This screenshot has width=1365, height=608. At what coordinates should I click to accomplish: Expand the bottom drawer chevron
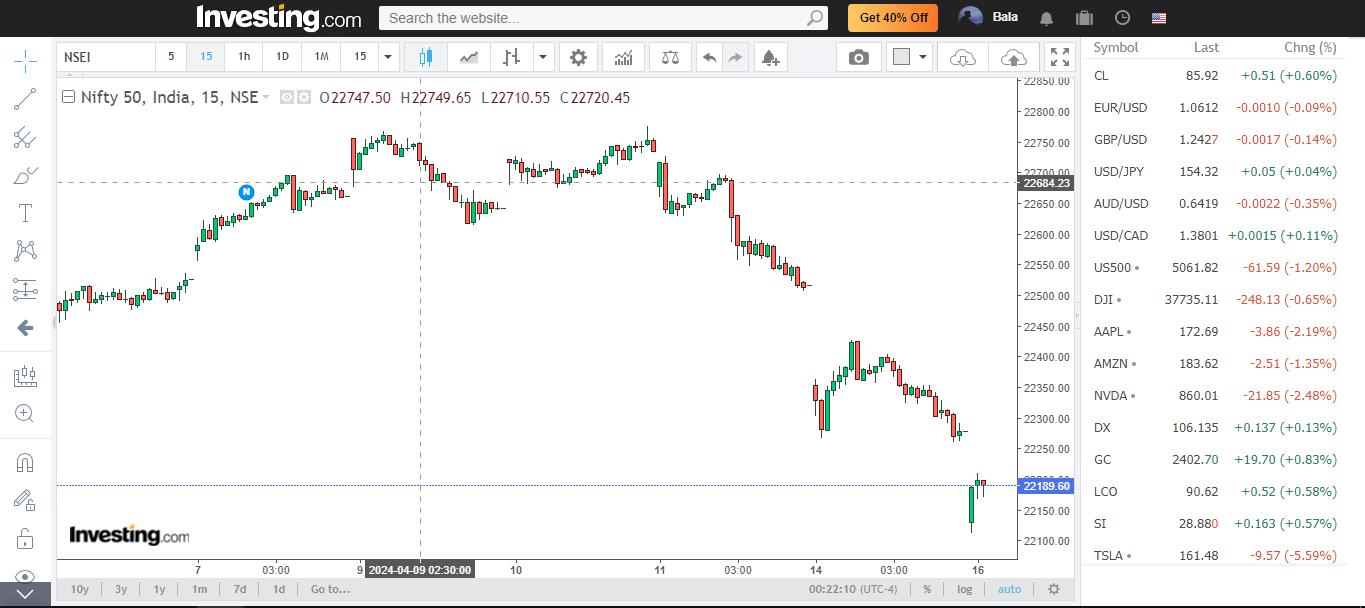point(25,594)
